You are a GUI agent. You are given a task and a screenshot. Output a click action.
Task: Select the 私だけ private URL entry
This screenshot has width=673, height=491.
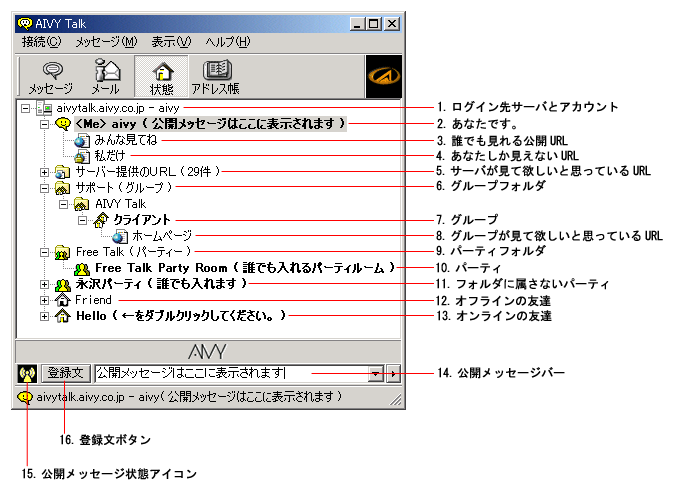[110, 156]
